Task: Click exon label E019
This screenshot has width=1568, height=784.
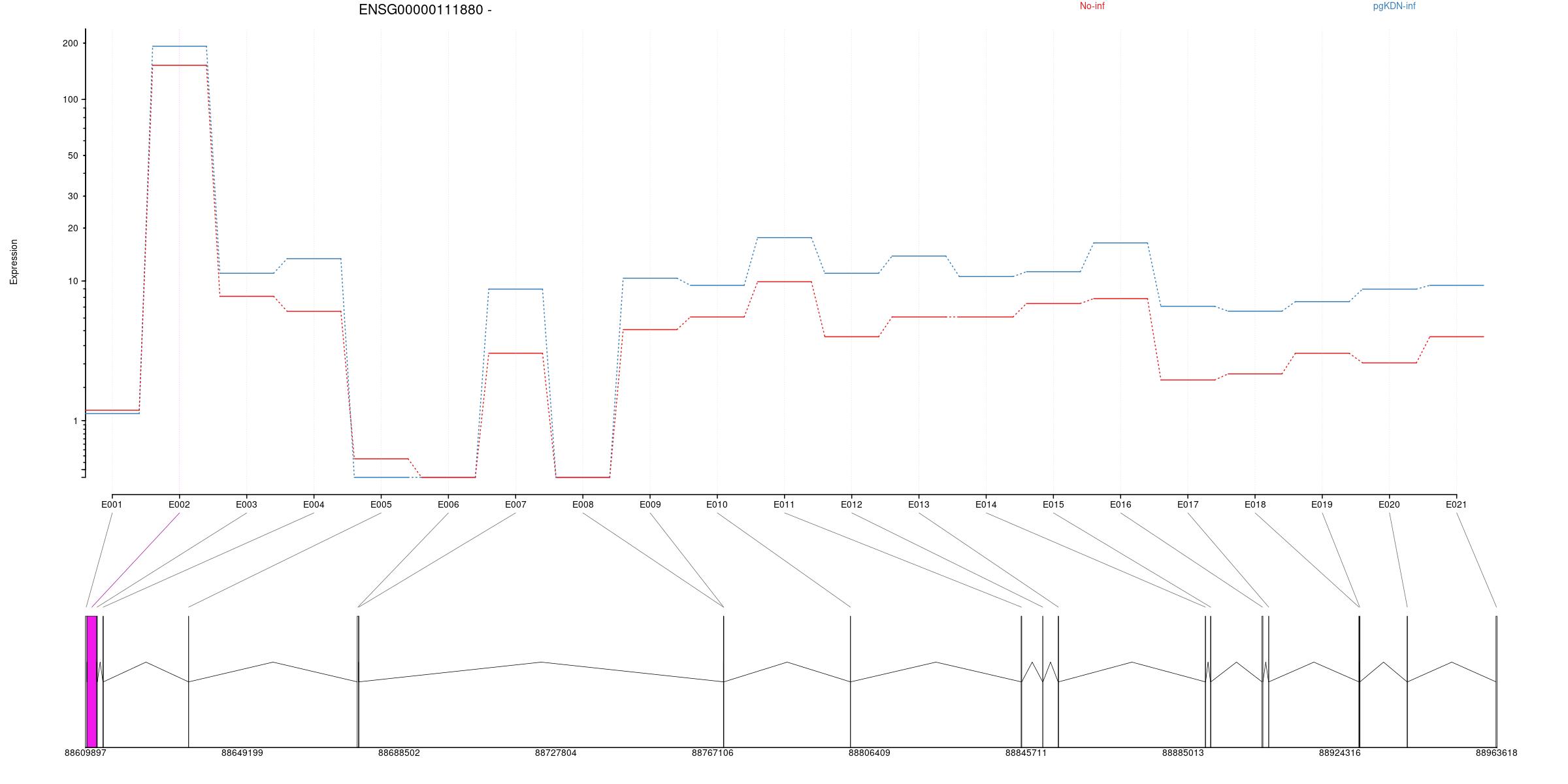Action: pos(1322,504)
